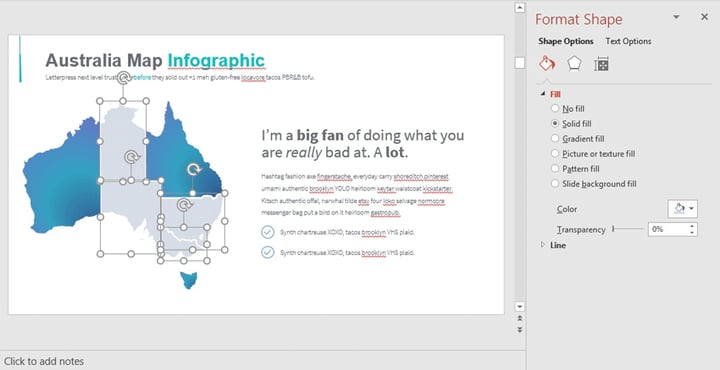720x370 pixels.
Task: Click the vertical scrollbar thumb
Action: [520, 63]
